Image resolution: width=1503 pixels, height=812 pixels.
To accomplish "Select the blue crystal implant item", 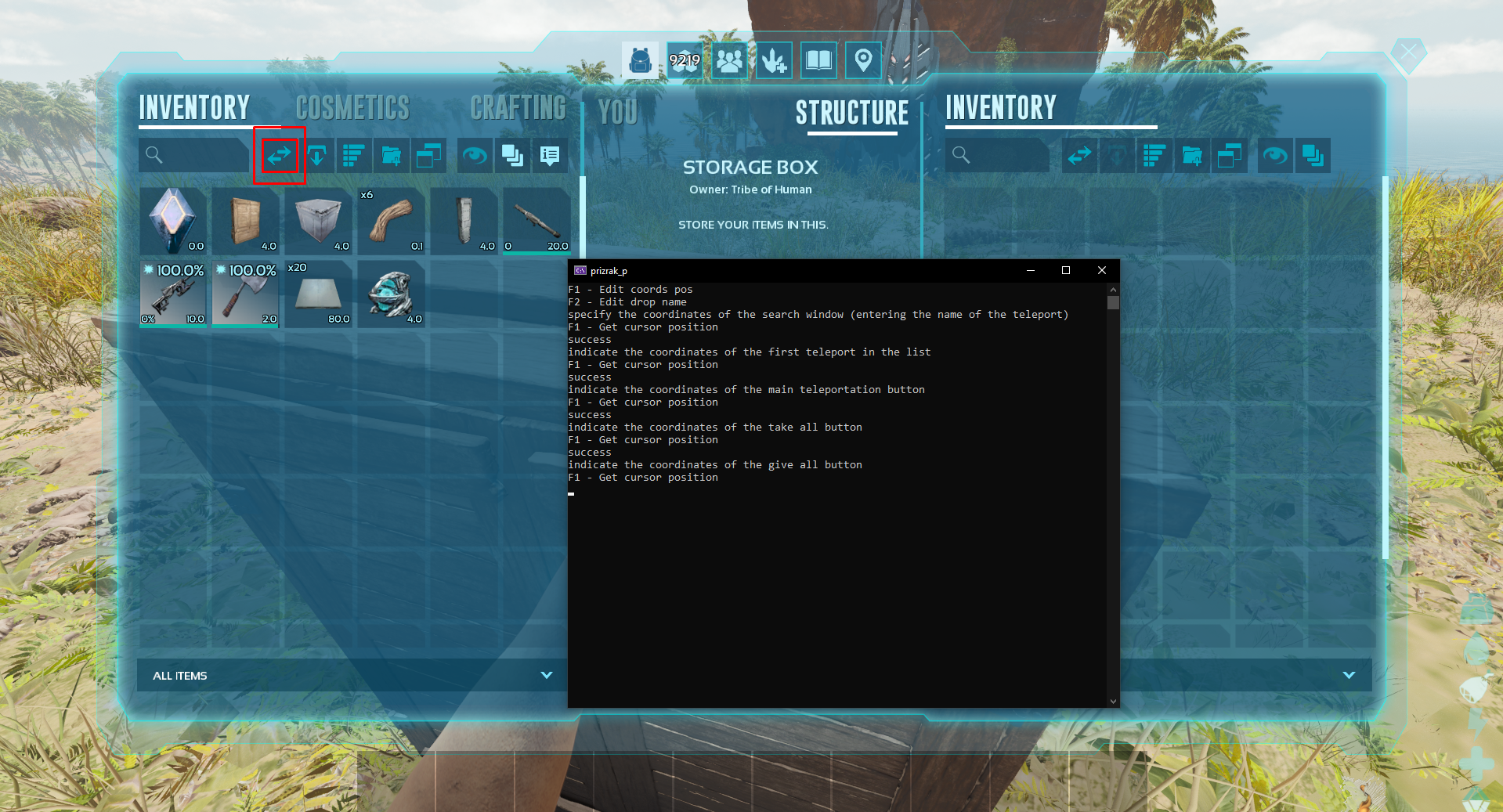I will click(x=173, y=221).
